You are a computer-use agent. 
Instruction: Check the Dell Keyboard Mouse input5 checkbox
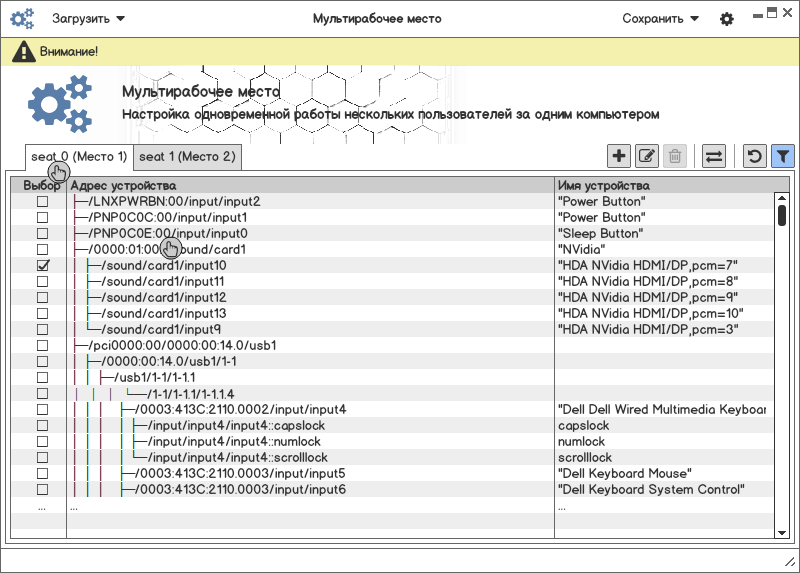click(42, 474)
